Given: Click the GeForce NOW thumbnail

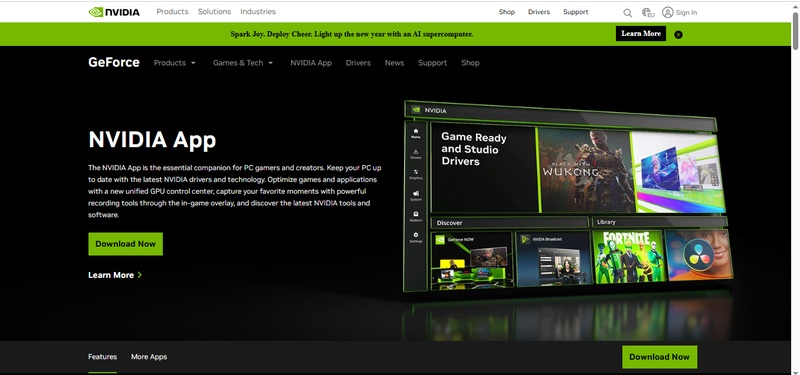Looking at the screenshot, I should [x=472, y=261].
